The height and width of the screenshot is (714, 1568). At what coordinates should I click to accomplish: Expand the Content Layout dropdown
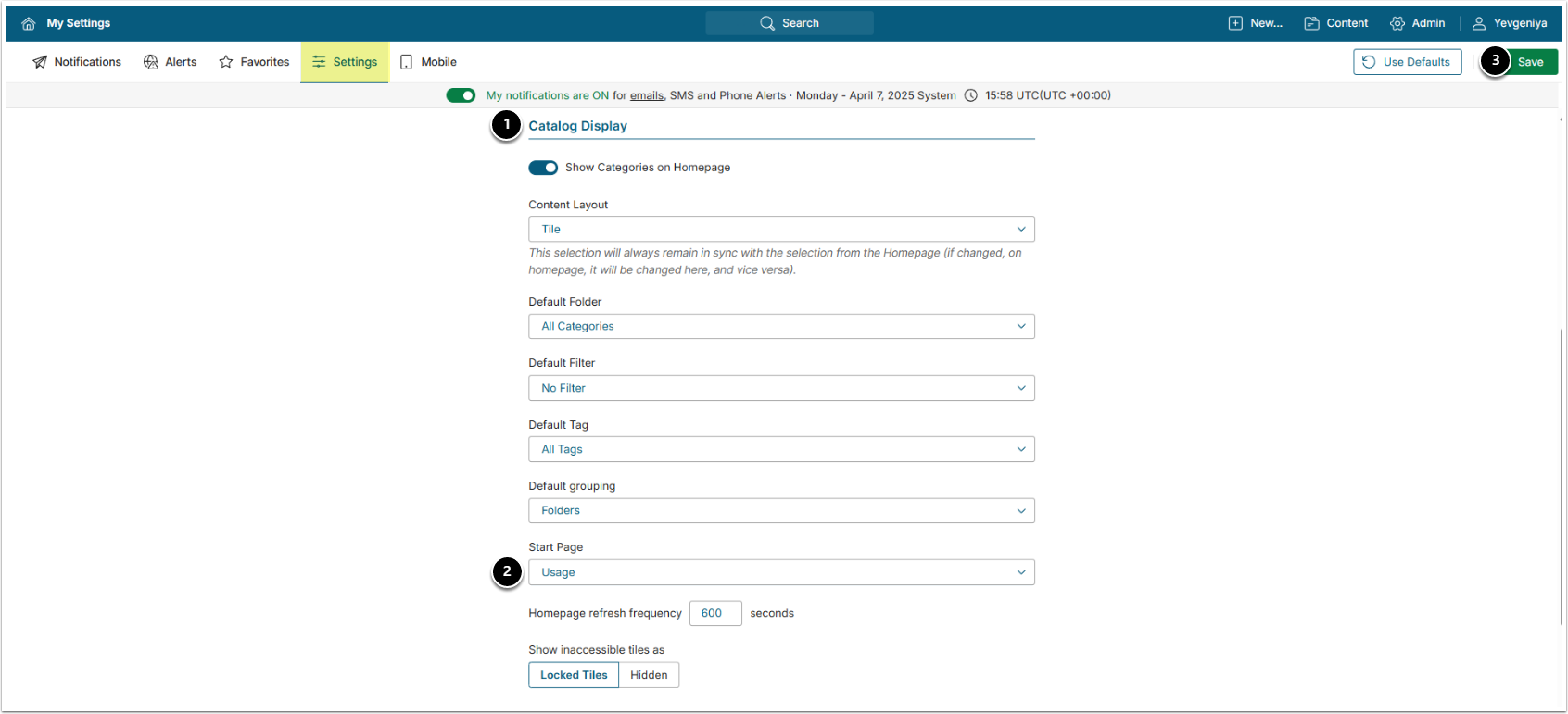tap(780, 229)
